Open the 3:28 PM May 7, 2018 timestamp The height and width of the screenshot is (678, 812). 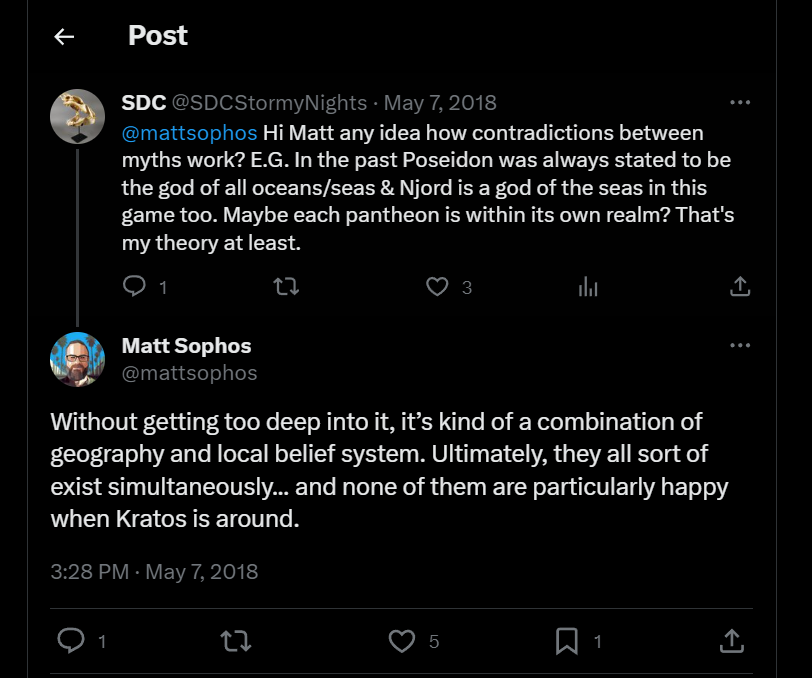(154, 572)
